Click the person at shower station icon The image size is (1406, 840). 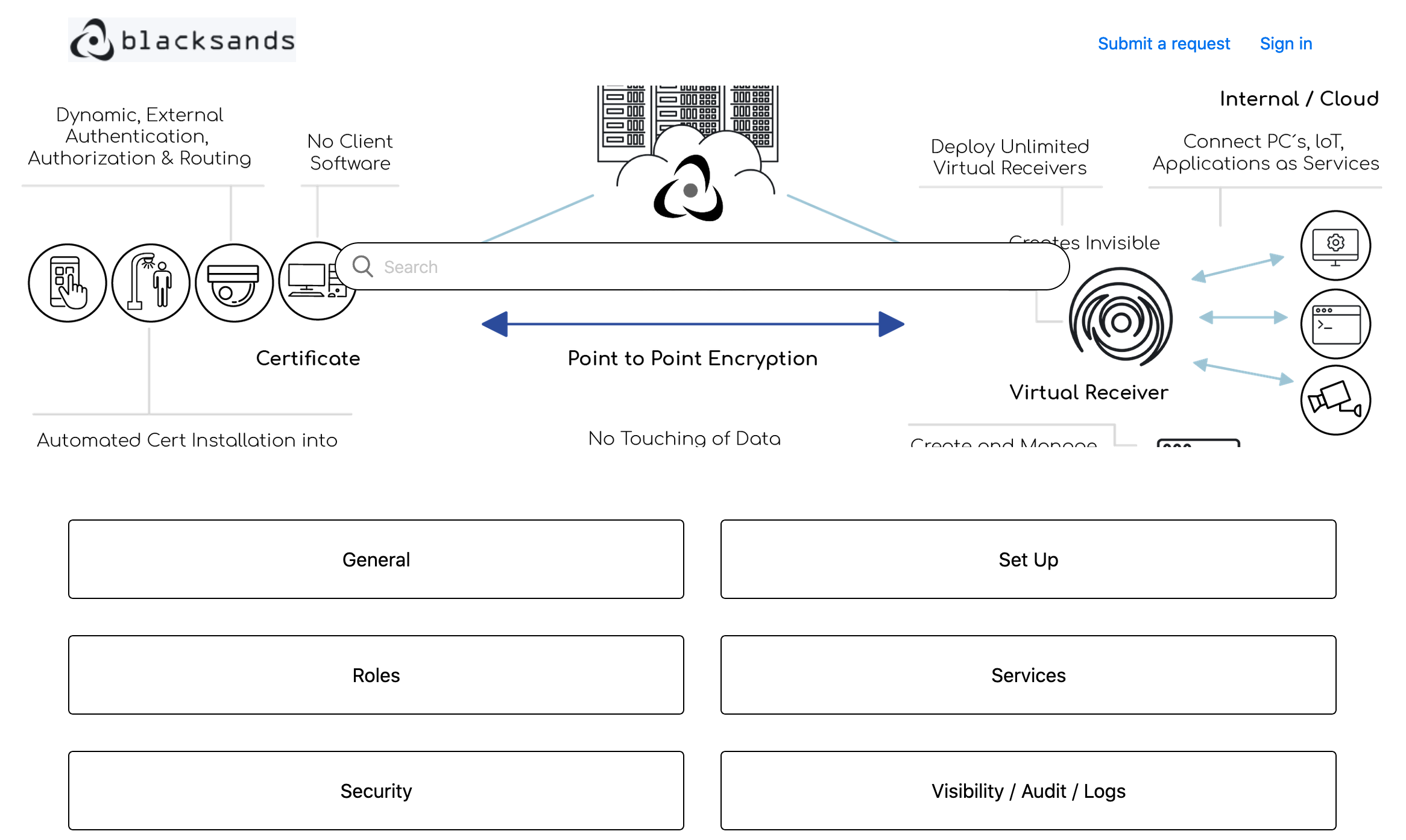pos(151,283)
